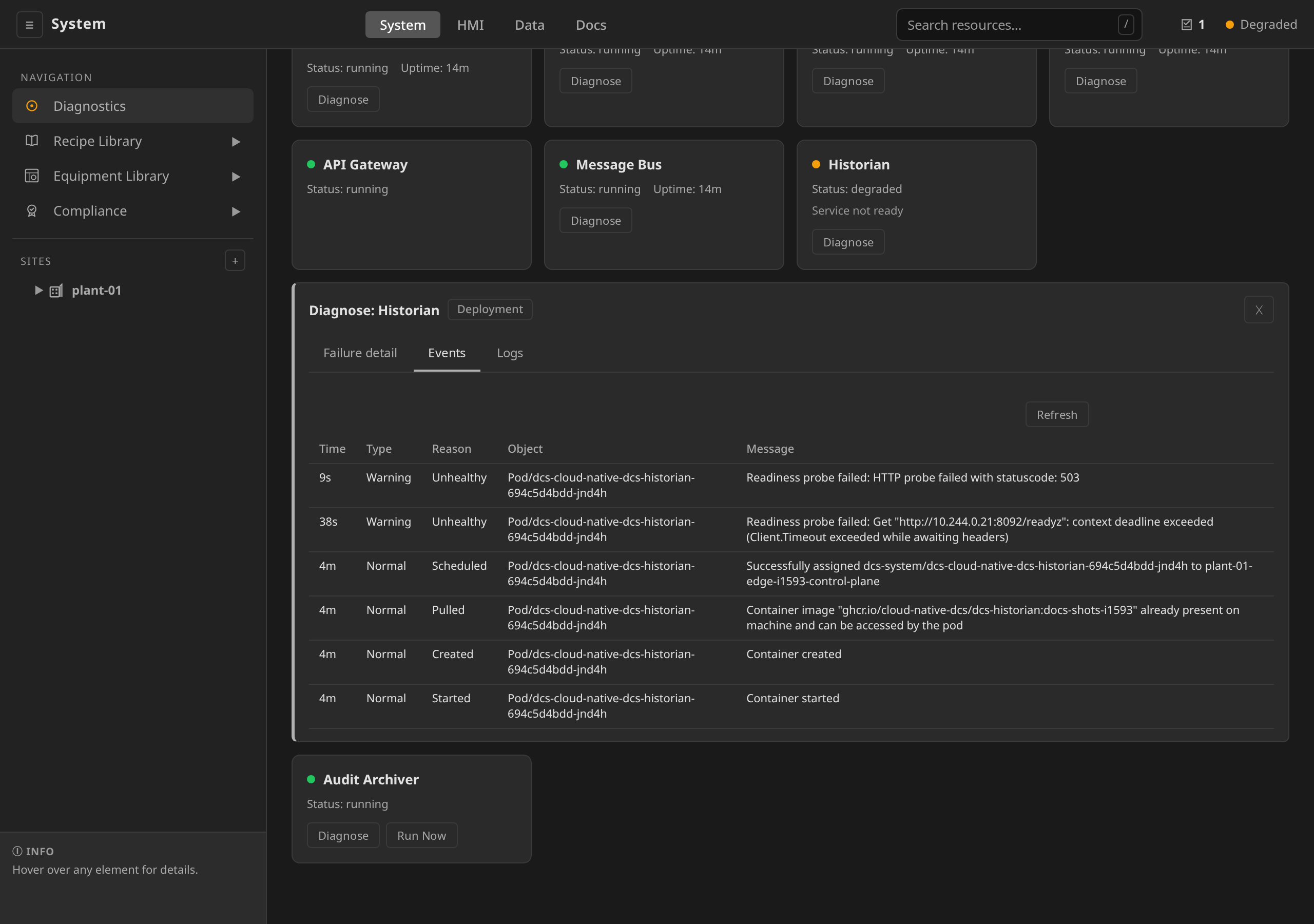Screen dimensions: 1314x924
Task: Click the green status dot on Audit Archiver
Action: [x=312, y=779]
